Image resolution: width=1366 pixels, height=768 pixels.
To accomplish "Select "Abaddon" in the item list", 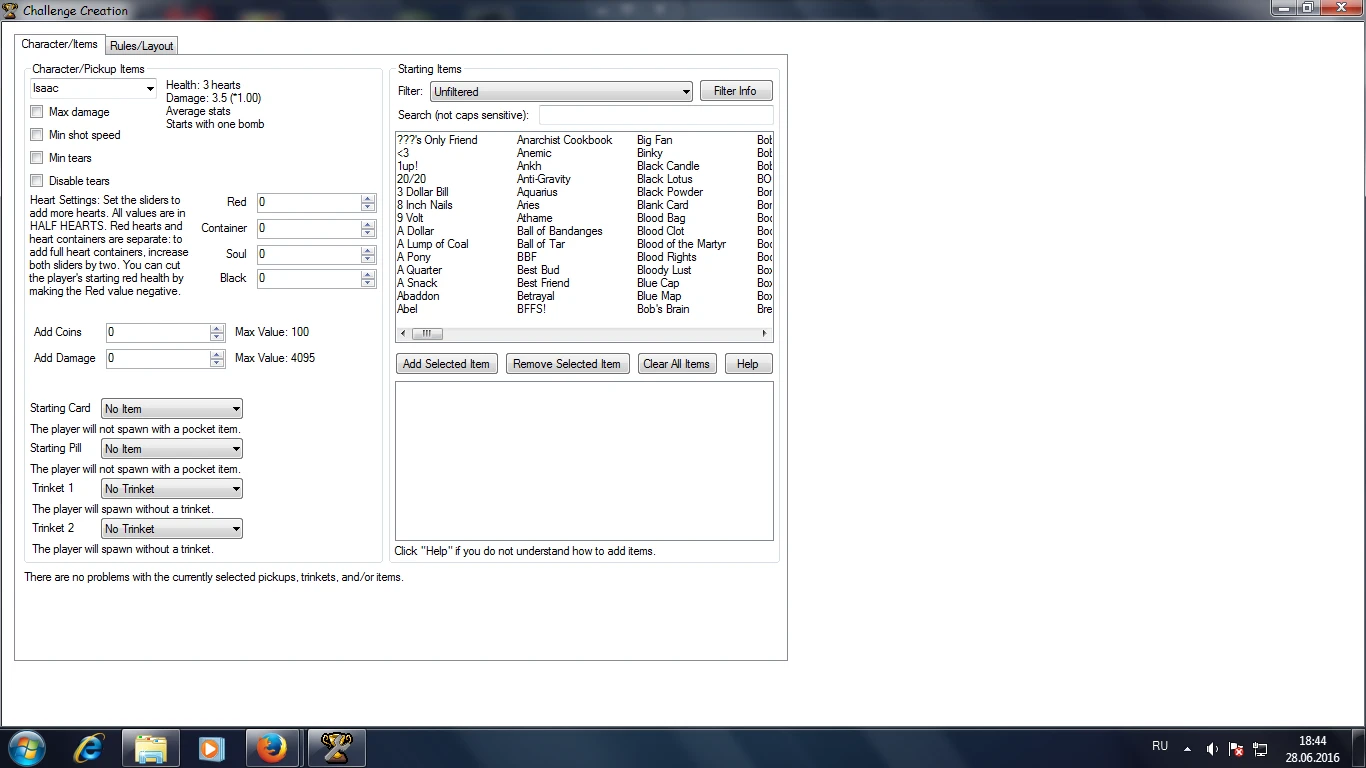I will (418, 296).
